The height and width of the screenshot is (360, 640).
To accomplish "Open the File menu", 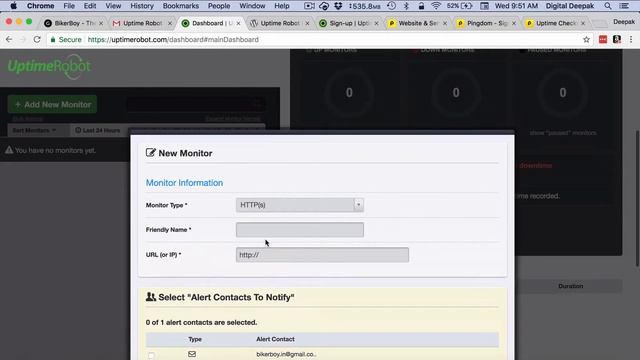I will [x=69, y=6].
